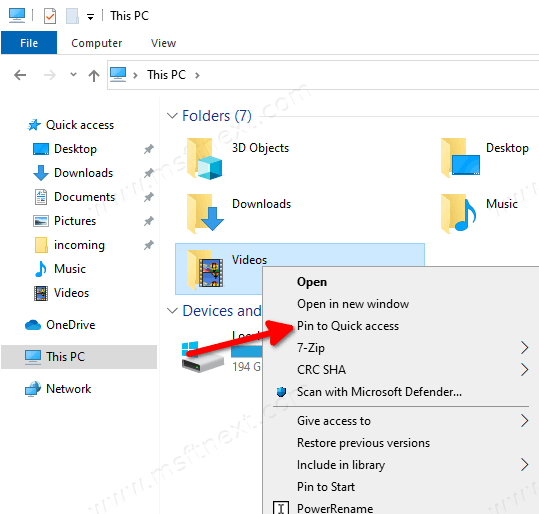
Task: Go up one level with Up arrow
Action: [x=94, y=75]
